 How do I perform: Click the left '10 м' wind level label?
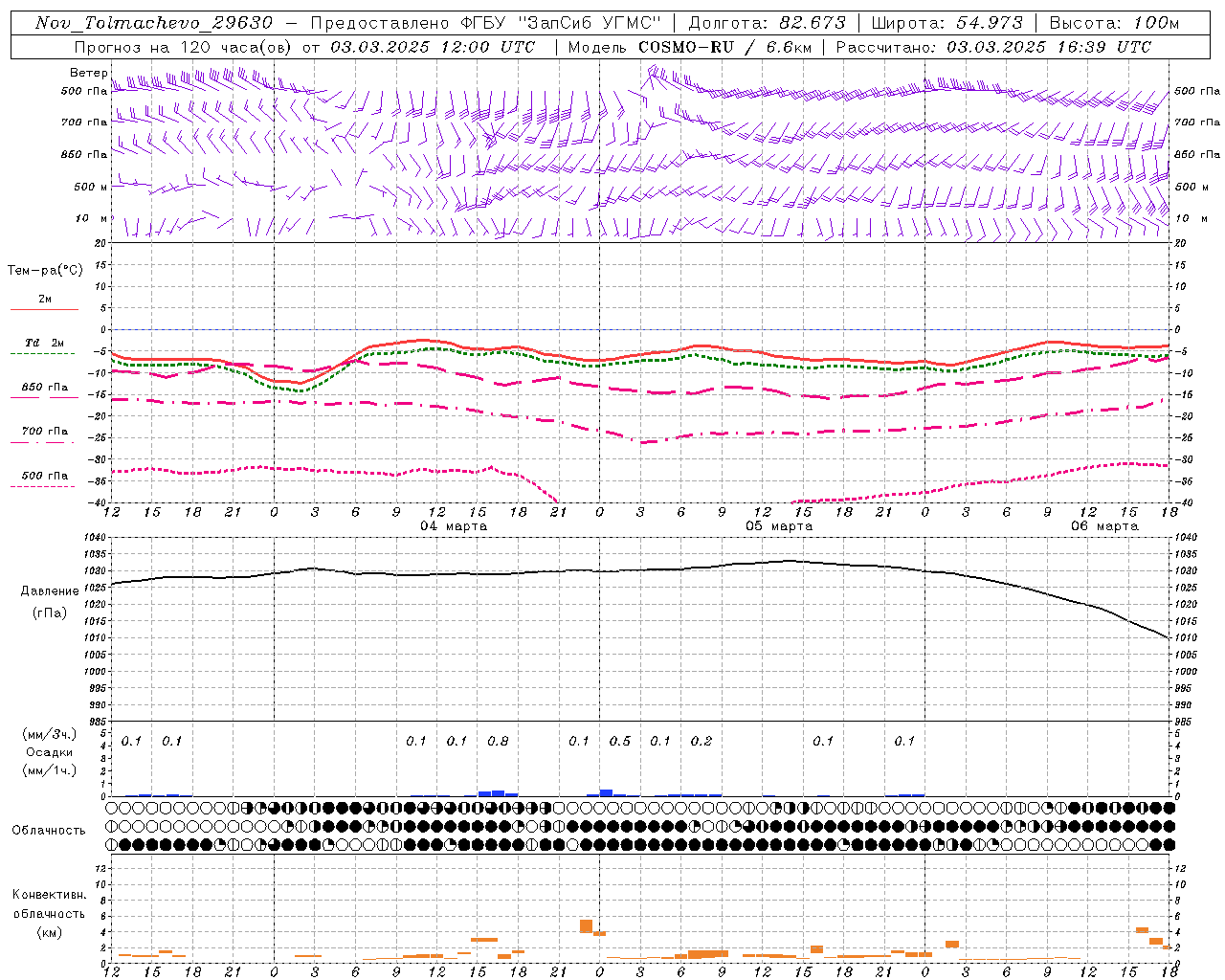point(92,218)
